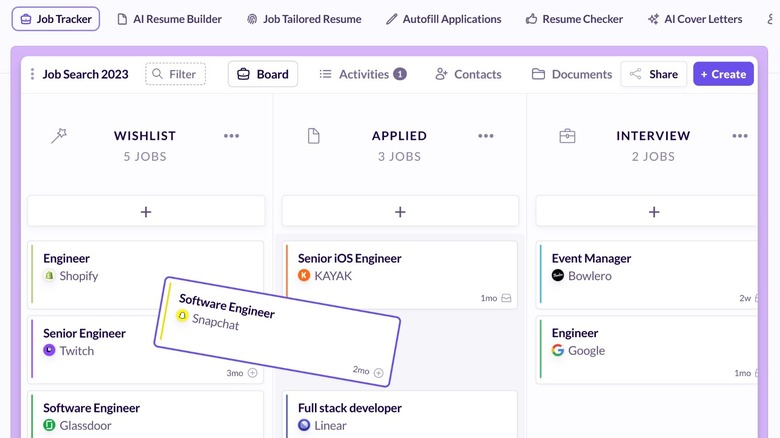Click the Shopify logo on Engineer card

tap(49, 276)
